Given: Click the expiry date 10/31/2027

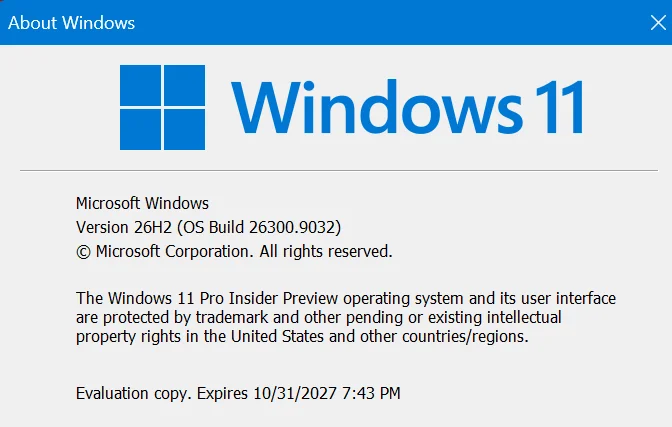Looking at the screenshot, I should [295, 393].
